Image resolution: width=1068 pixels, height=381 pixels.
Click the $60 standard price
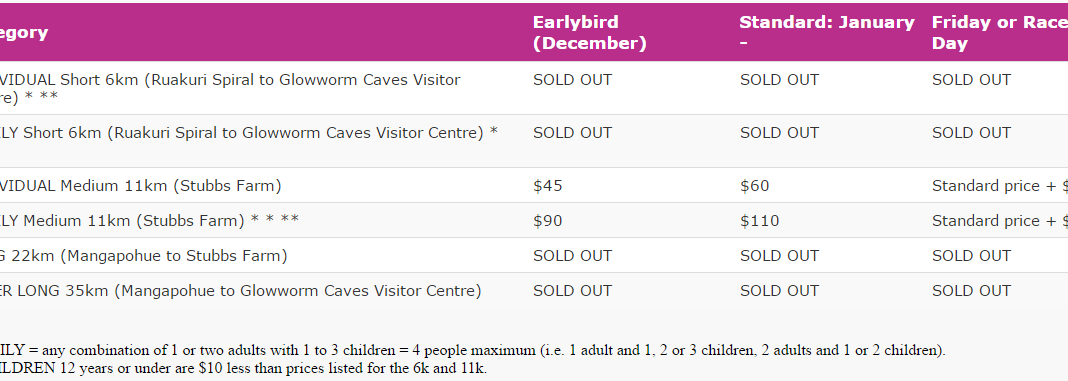pos(755,185)
